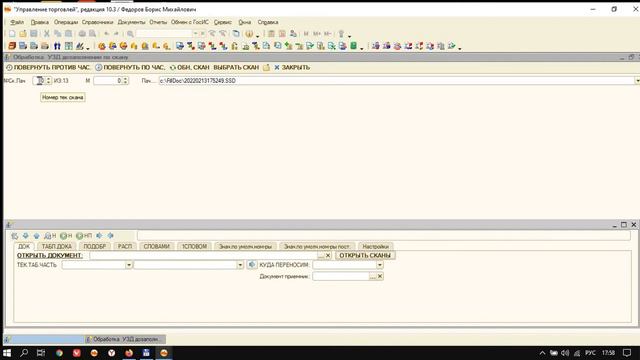
Task: Open the Файл menu
Action: click(x=17, y=22)
